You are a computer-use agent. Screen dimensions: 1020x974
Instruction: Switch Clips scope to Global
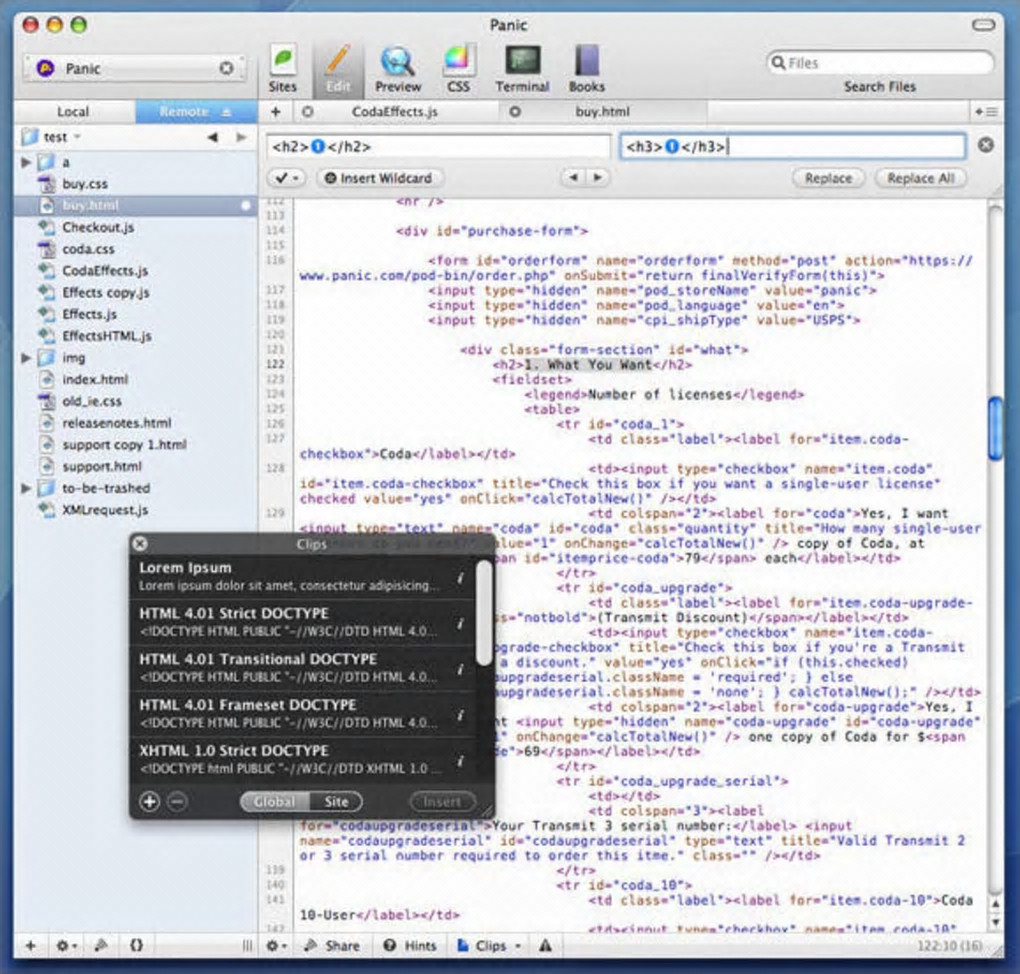click(274, 801)
